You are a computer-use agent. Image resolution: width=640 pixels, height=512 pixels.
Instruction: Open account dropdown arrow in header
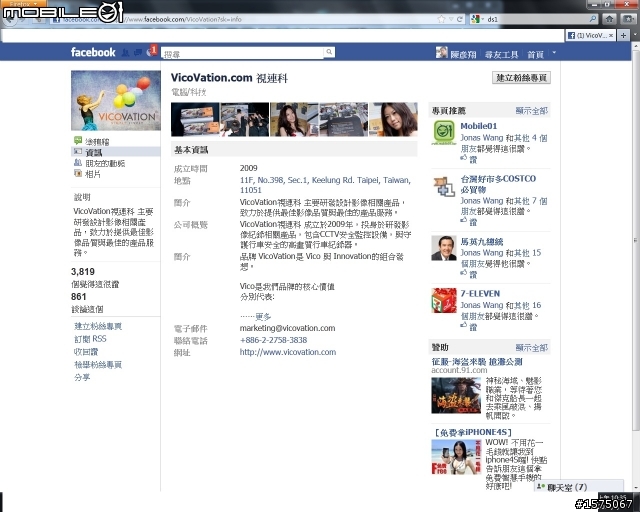point(554,52)
